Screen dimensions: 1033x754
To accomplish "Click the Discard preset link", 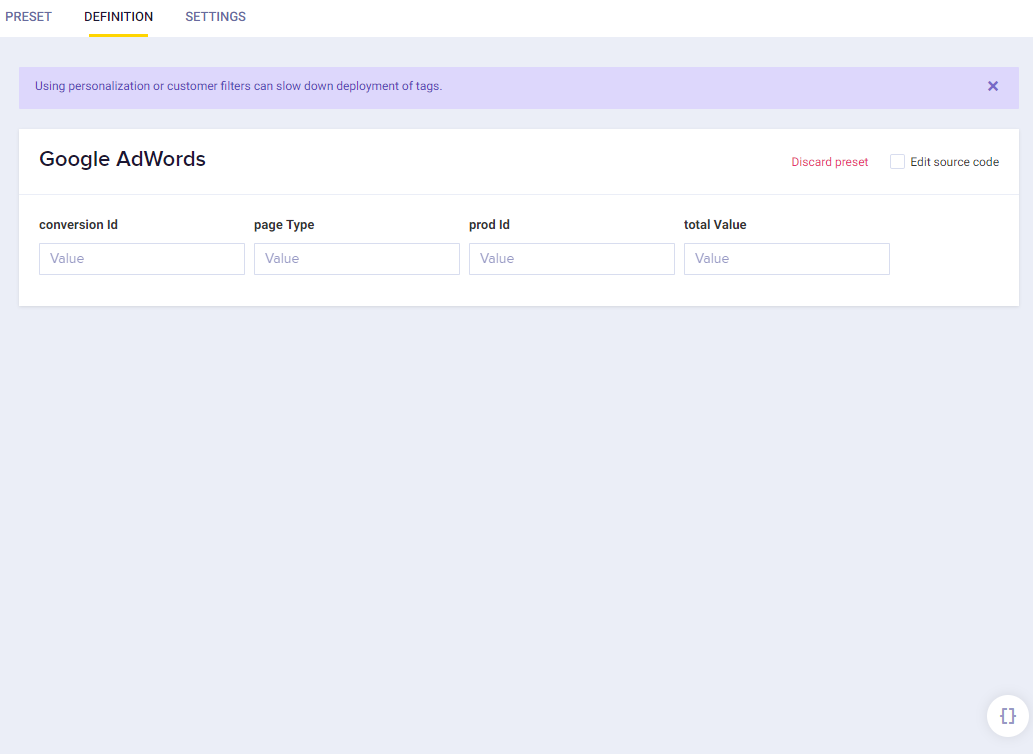I will (x=829, y=162).
